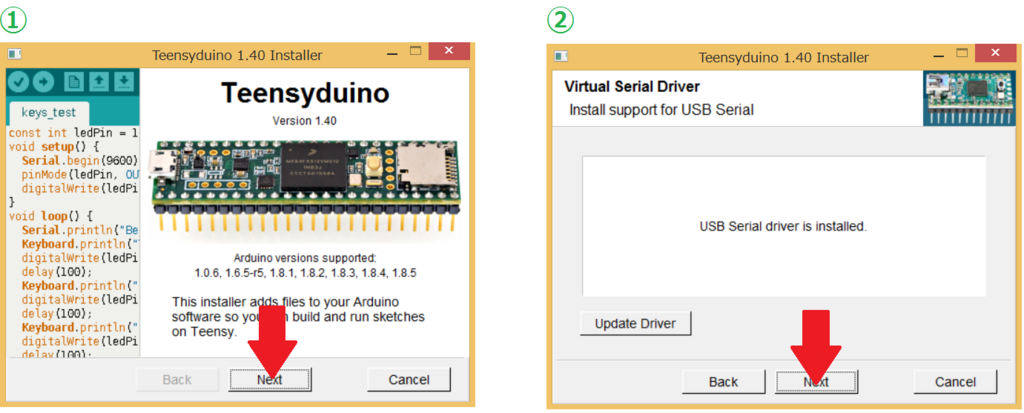Maximize the Teensyduino welcome installer window

click(415, 52)
